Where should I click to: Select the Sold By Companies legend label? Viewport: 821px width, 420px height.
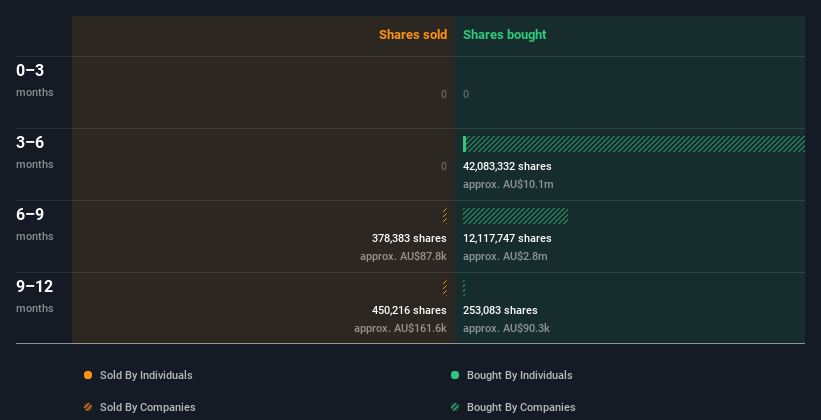coord(148,407)
